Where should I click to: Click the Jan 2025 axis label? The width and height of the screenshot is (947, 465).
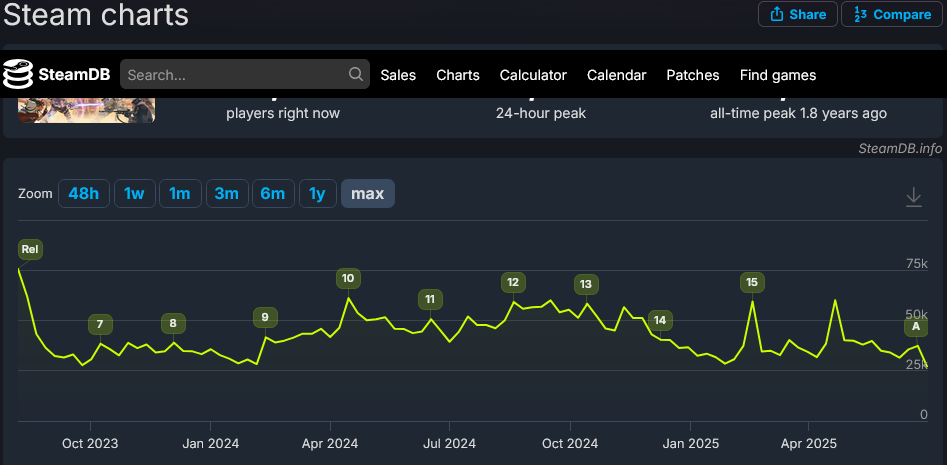coord(691,444)
